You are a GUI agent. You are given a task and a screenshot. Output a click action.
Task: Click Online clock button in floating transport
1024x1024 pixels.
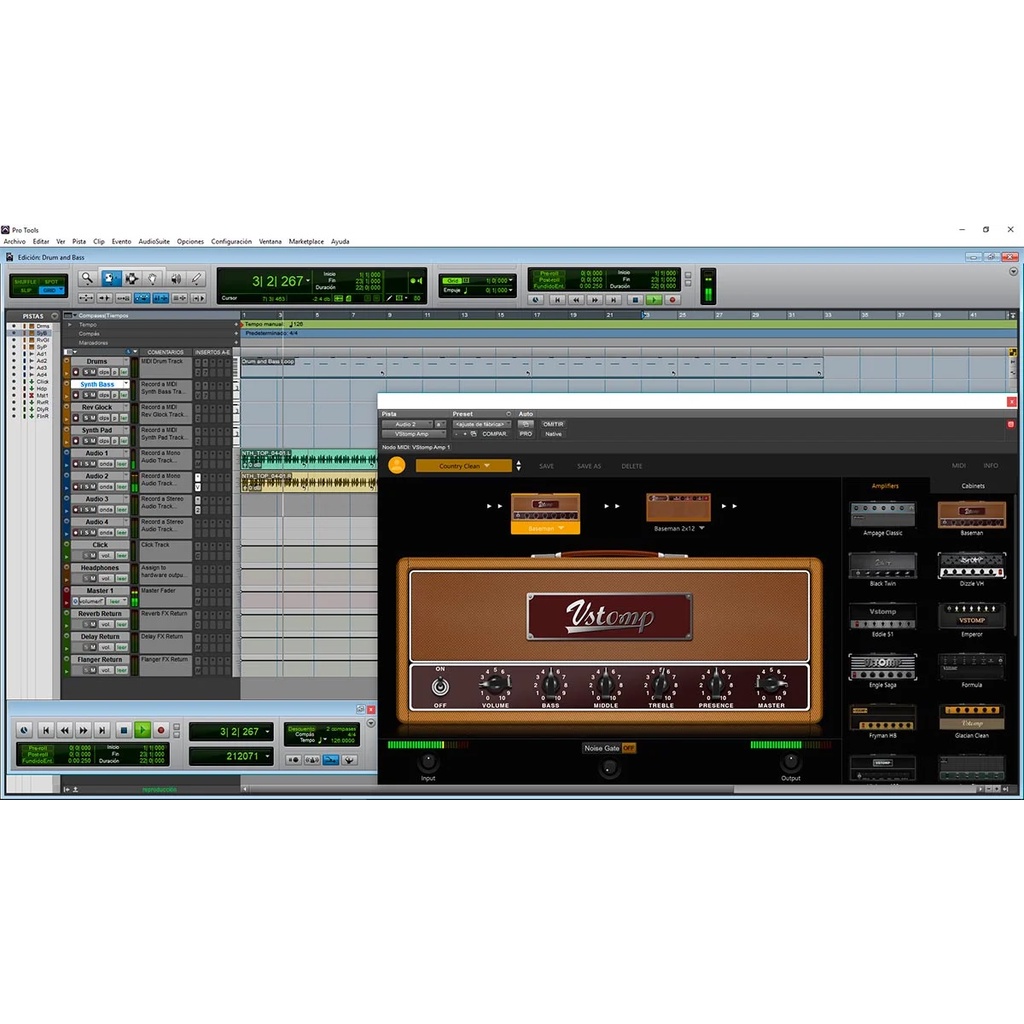(x=24, y=730)
